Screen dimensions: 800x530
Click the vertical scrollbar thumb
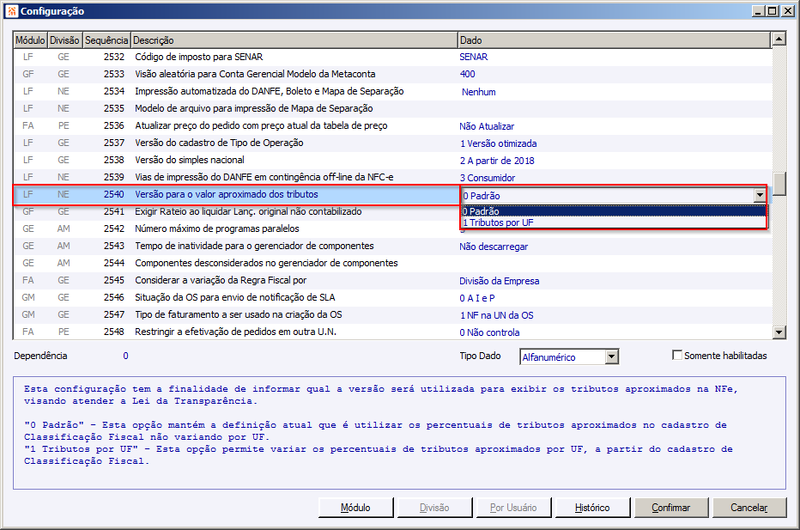tap(779, 184)
